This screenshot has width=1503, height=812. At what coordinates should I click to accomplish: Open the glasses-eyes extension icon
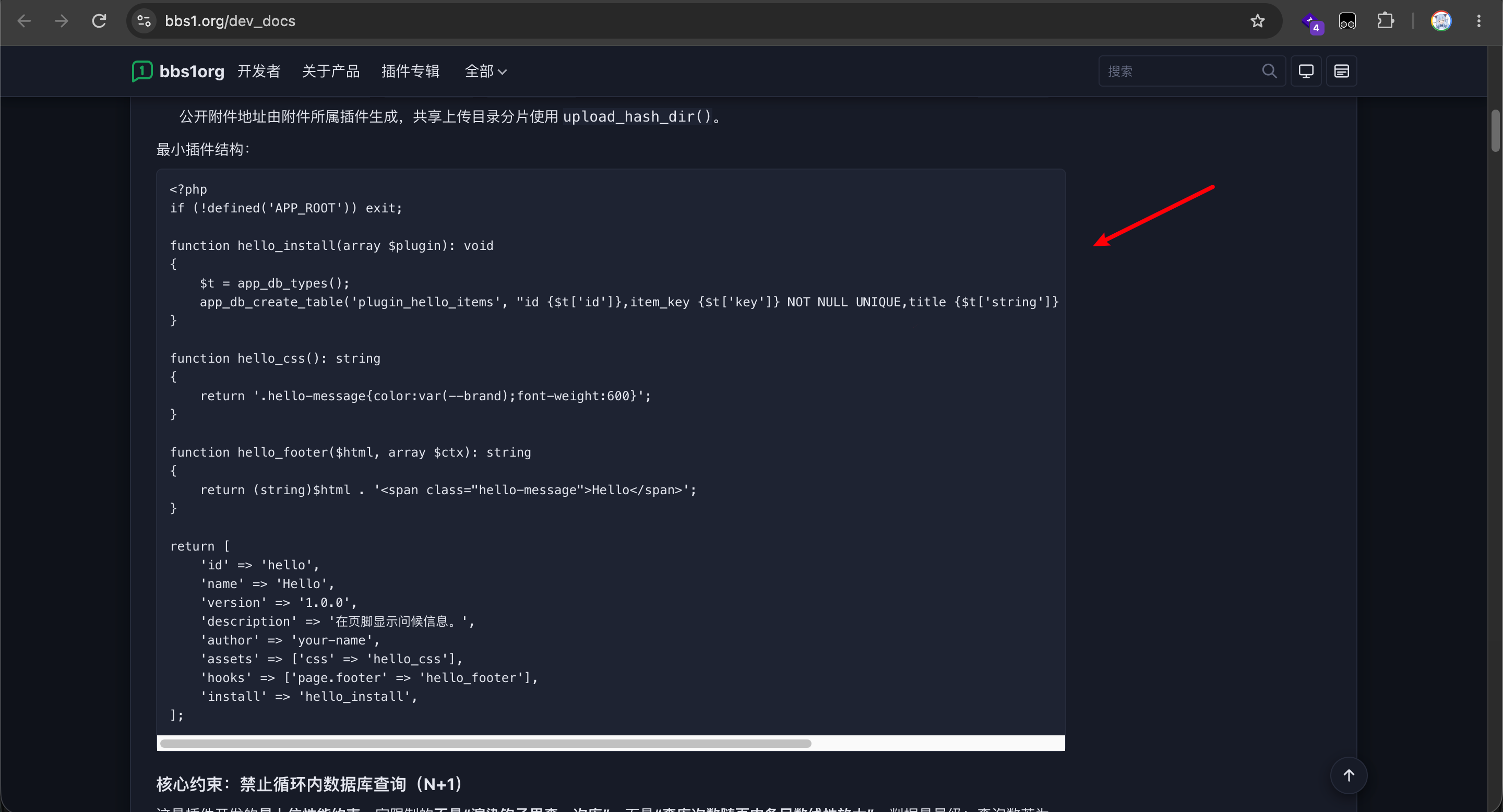pyautogui.click(x=1347, y=21)
